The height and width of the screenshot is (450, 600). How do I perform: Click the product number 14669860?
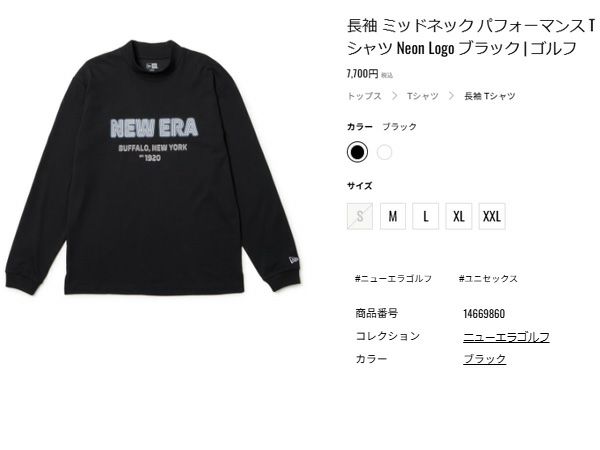click(484, 314)
